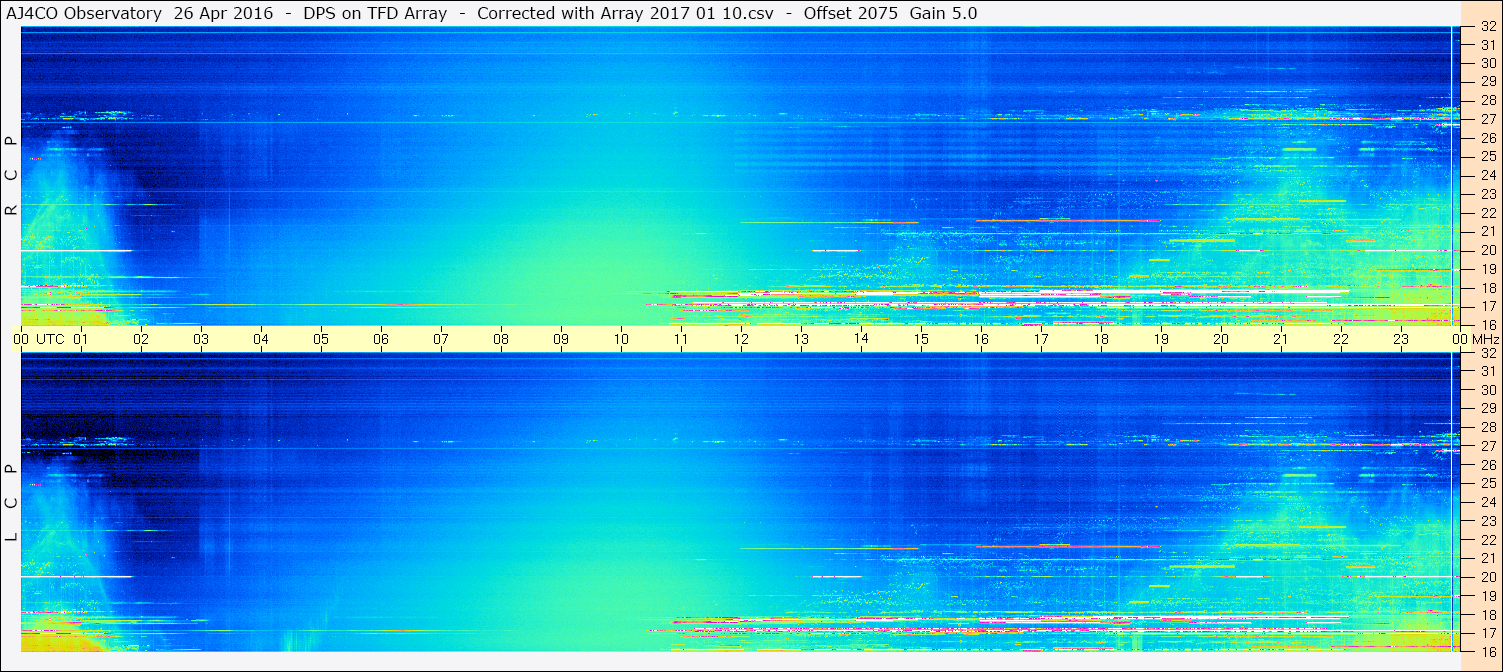
Task: Click the 16 MHz label of the LCP panel
Action: (1487, 651)
